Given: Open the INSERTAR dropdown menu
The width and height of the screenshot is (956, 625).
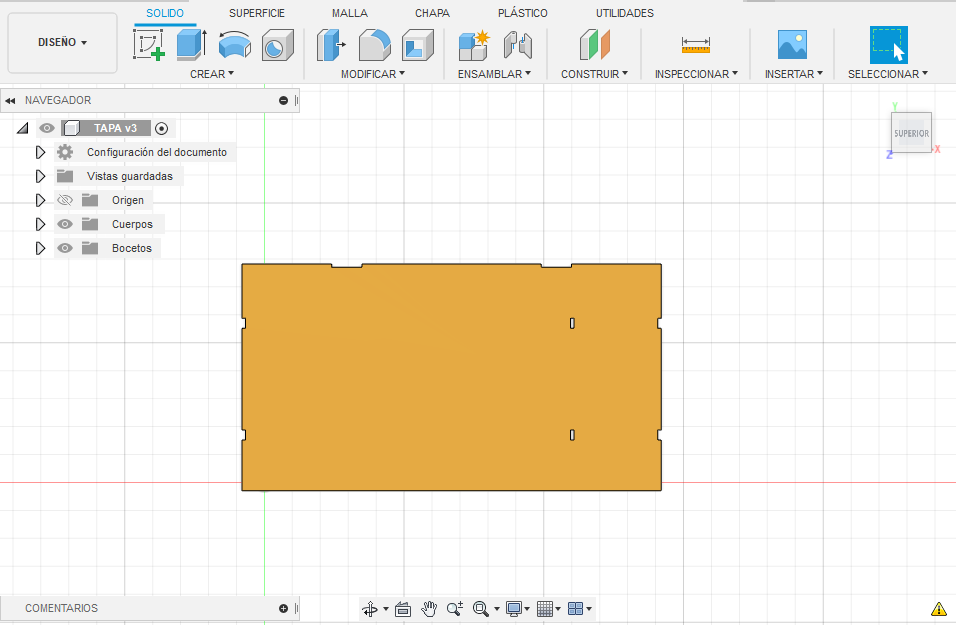Looking at the screenshot, I should point(794,74).
